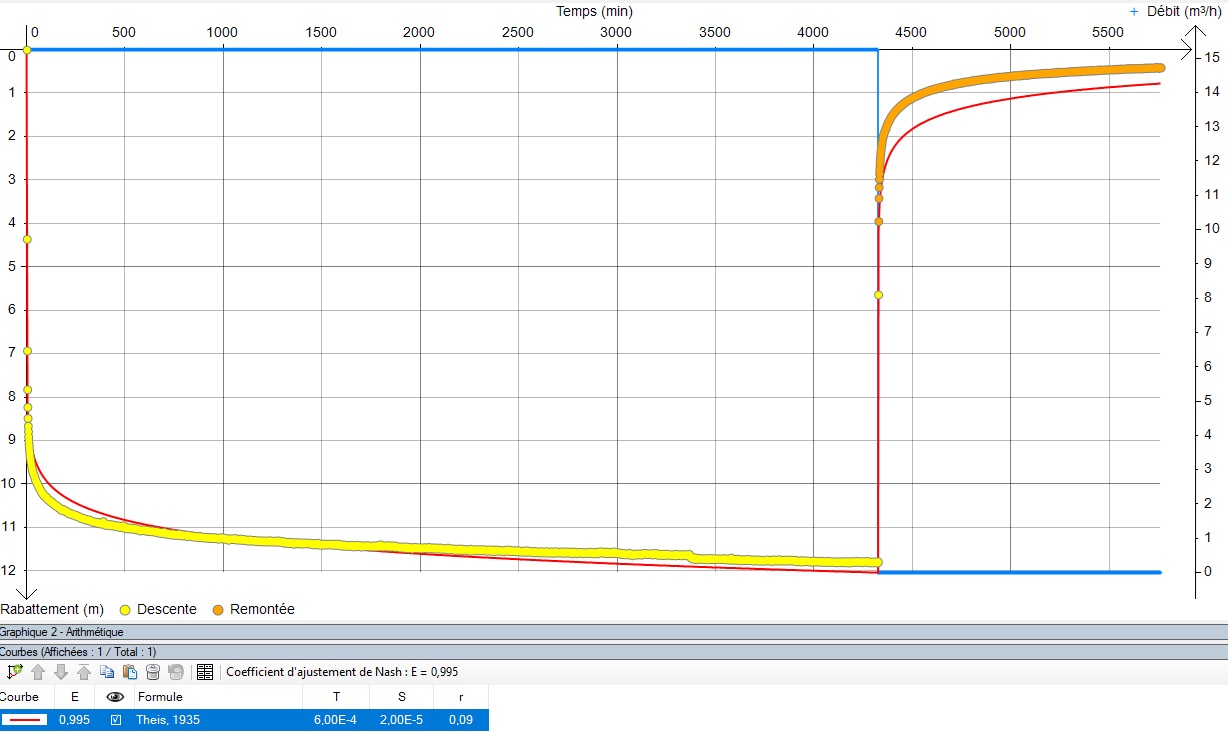Click the delete all curves icon
This screenshot has height=732, width=1228.
(x=176, y=672)
